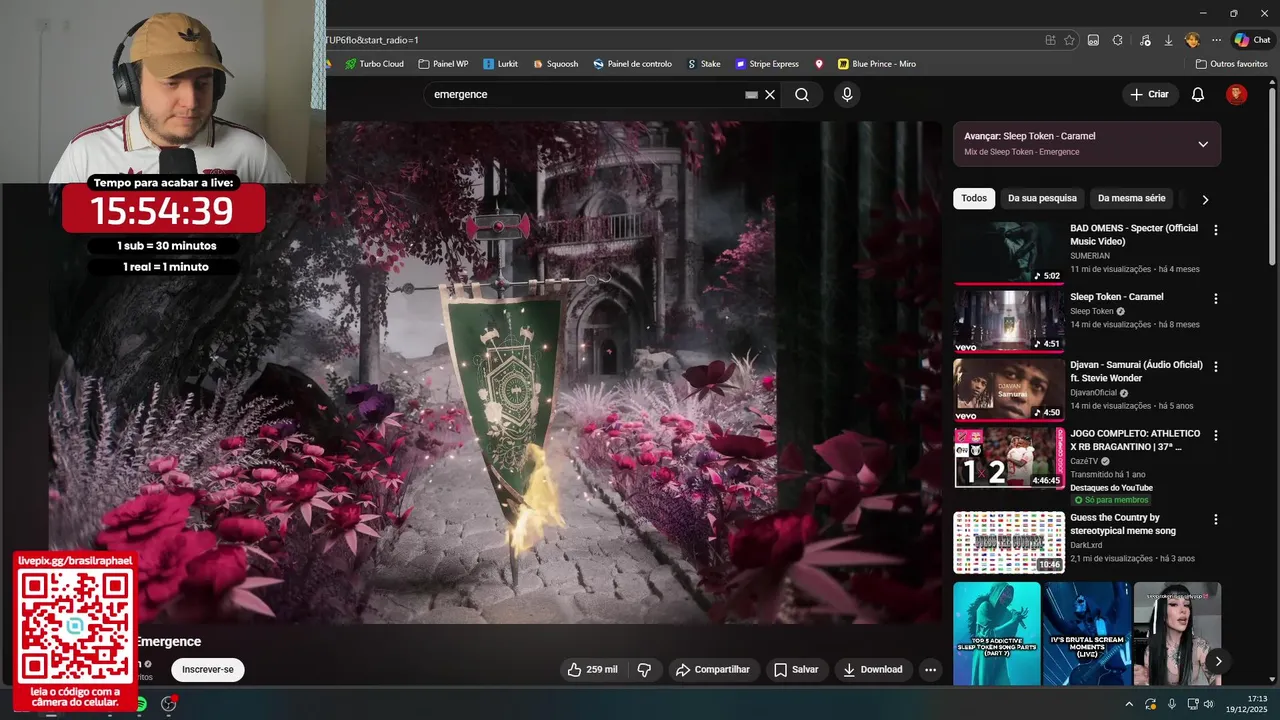The width and height of the screenshot is (1280, 720).
Task: Open options menu for JOGO COMPLETO video
Action: 1216,436
